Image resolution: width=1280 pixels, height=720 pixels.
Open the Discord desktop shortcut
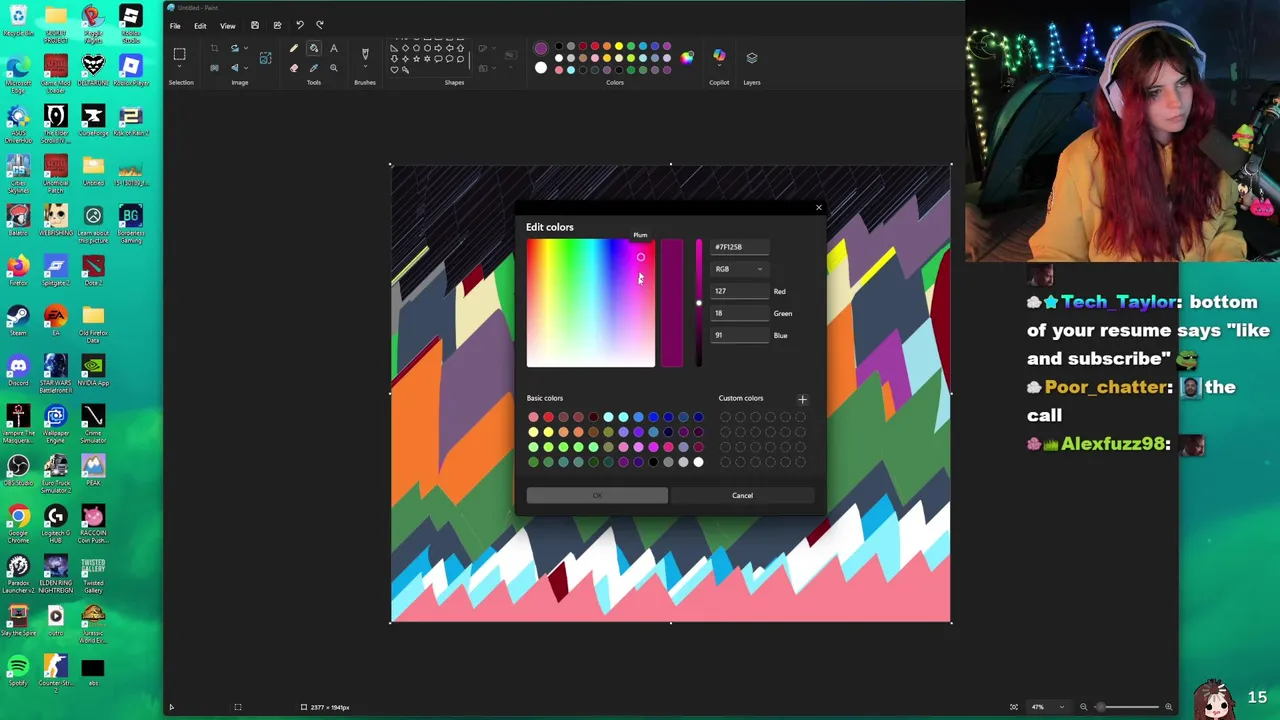18,372
